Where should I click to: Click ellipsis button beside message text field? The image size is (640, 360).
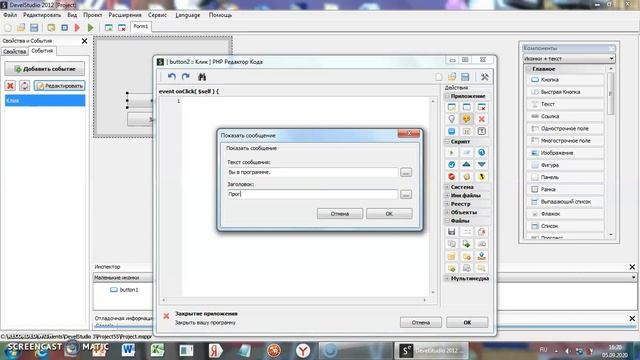click(406, 172)
